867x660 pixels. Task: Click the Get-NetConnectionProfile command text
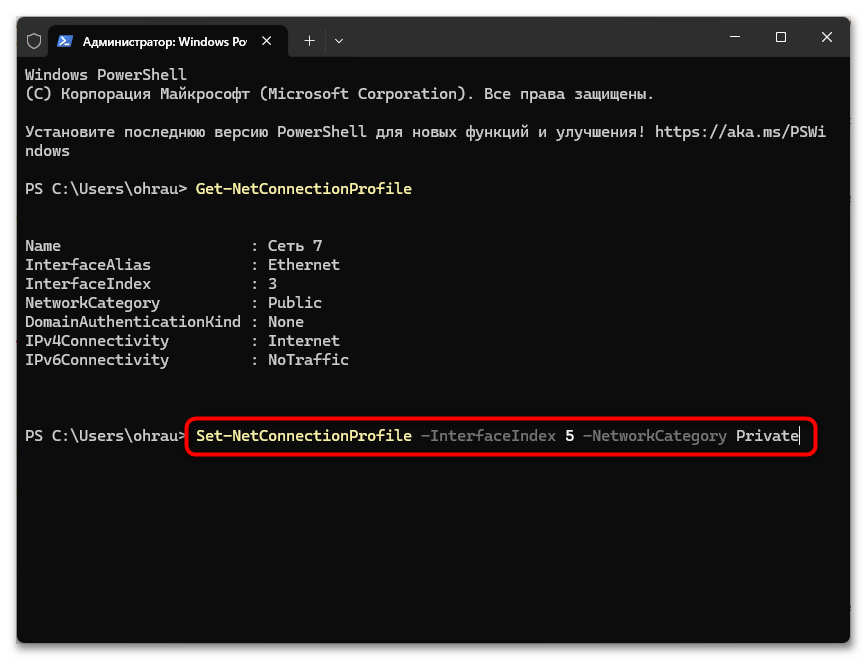[x=304, y=189]
